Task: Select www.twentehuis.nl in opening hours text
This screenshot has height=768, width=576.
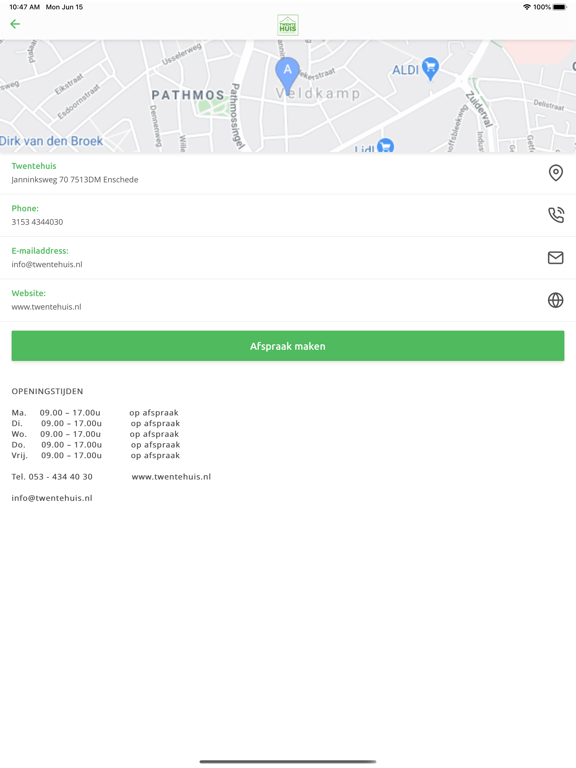Action: pyautogui.click(x=171, y=477)
